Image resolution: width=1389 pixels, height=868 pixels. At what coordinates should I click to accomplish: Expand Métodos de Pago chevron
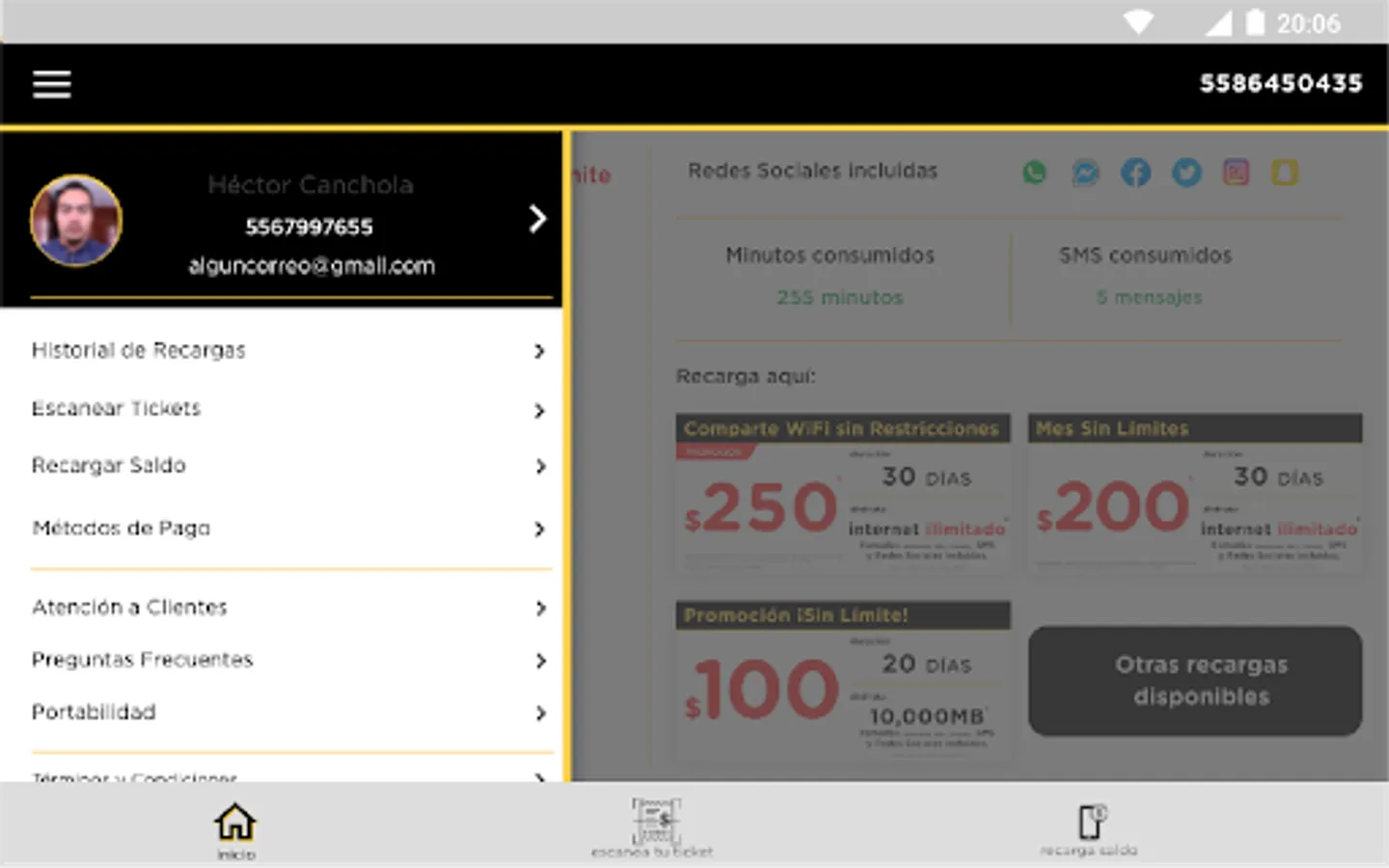[540, 529]
